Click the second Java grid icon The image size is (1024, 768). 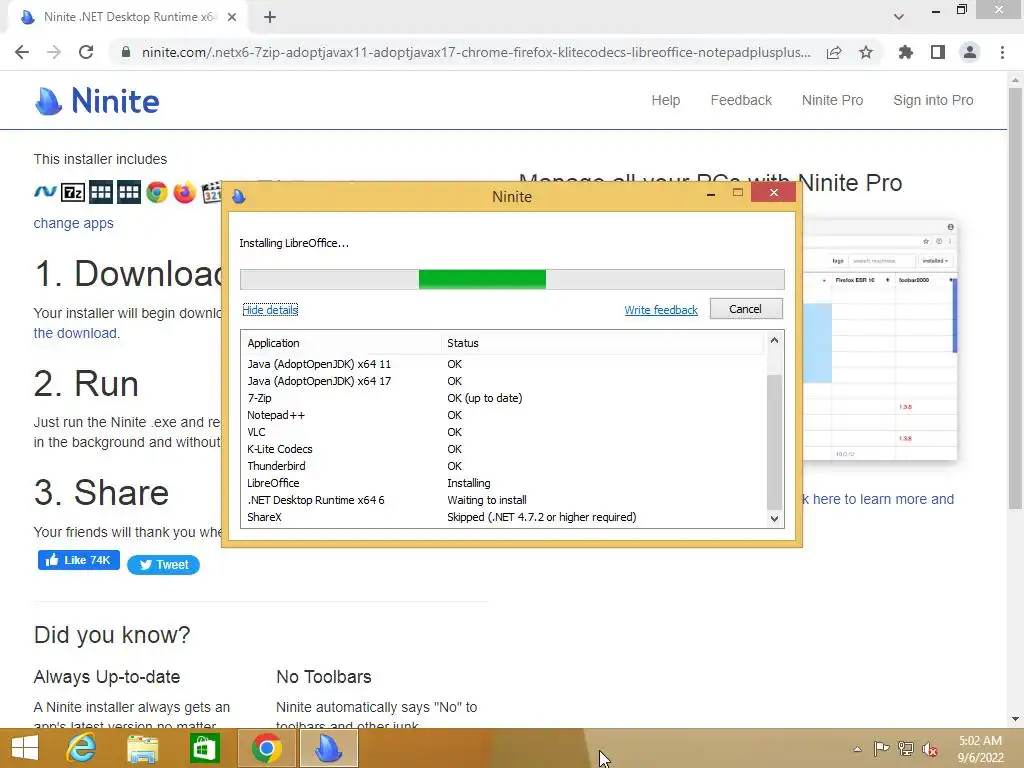point(129,193)
